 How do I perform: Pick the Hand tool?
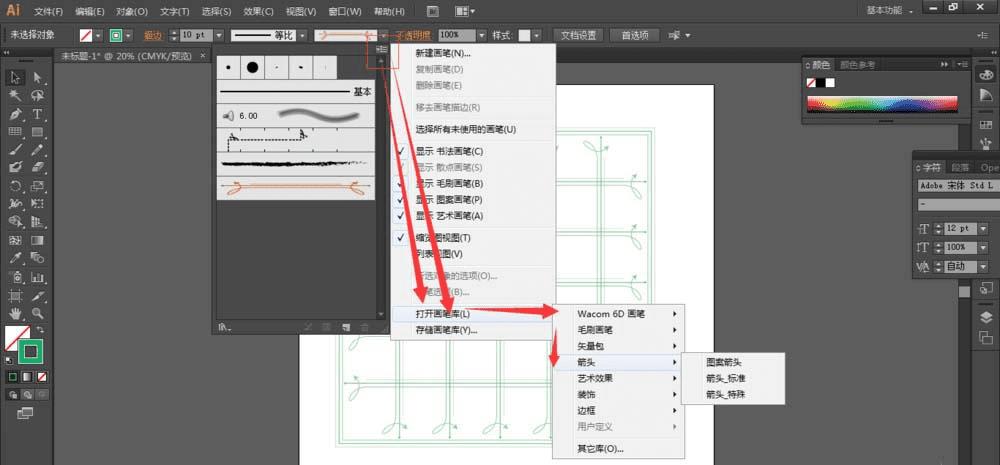(x=16, y=314)
